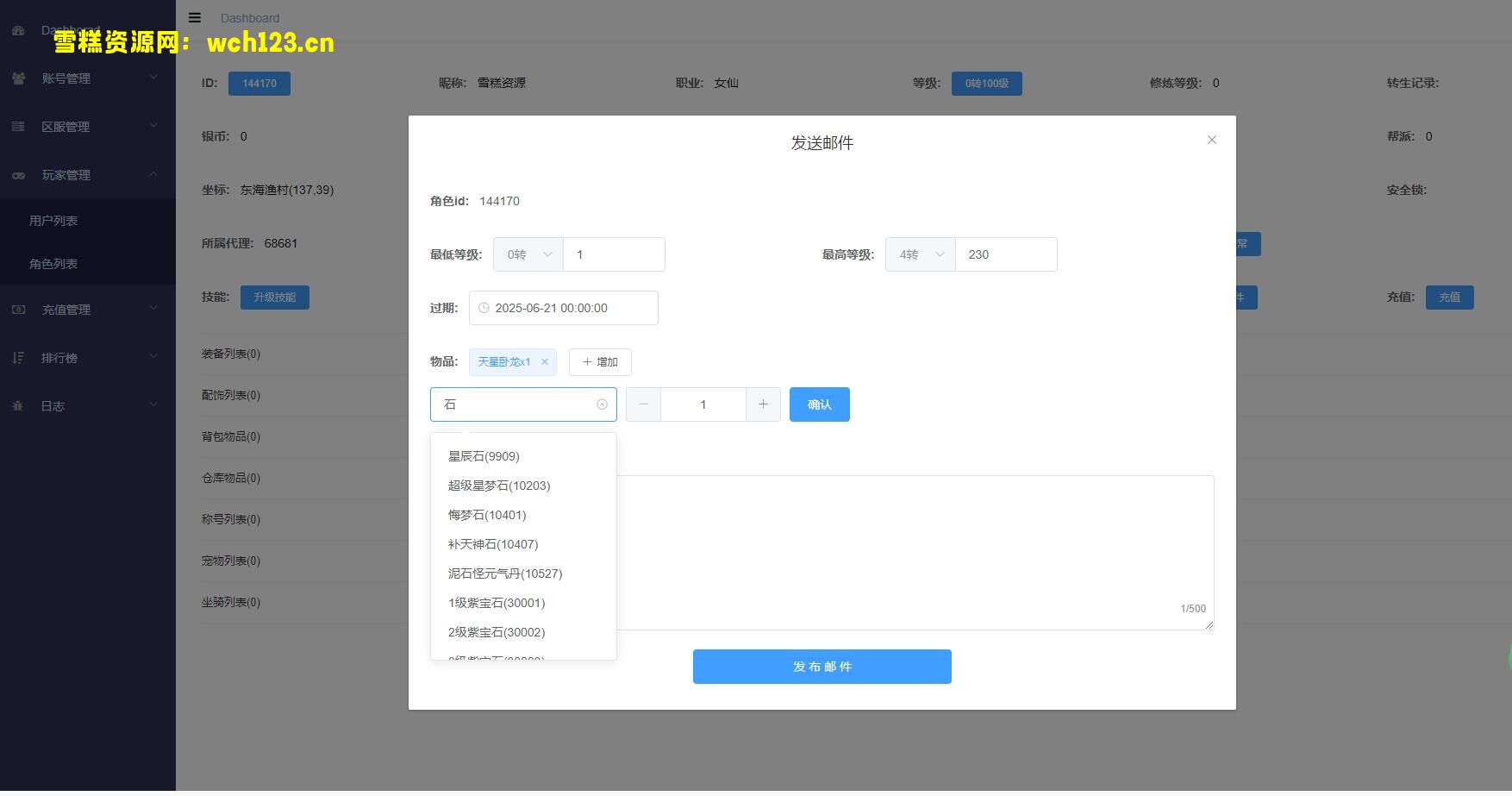
Task: Click the expiry date 2025-06-21 field
Action: tap(564, 308)
